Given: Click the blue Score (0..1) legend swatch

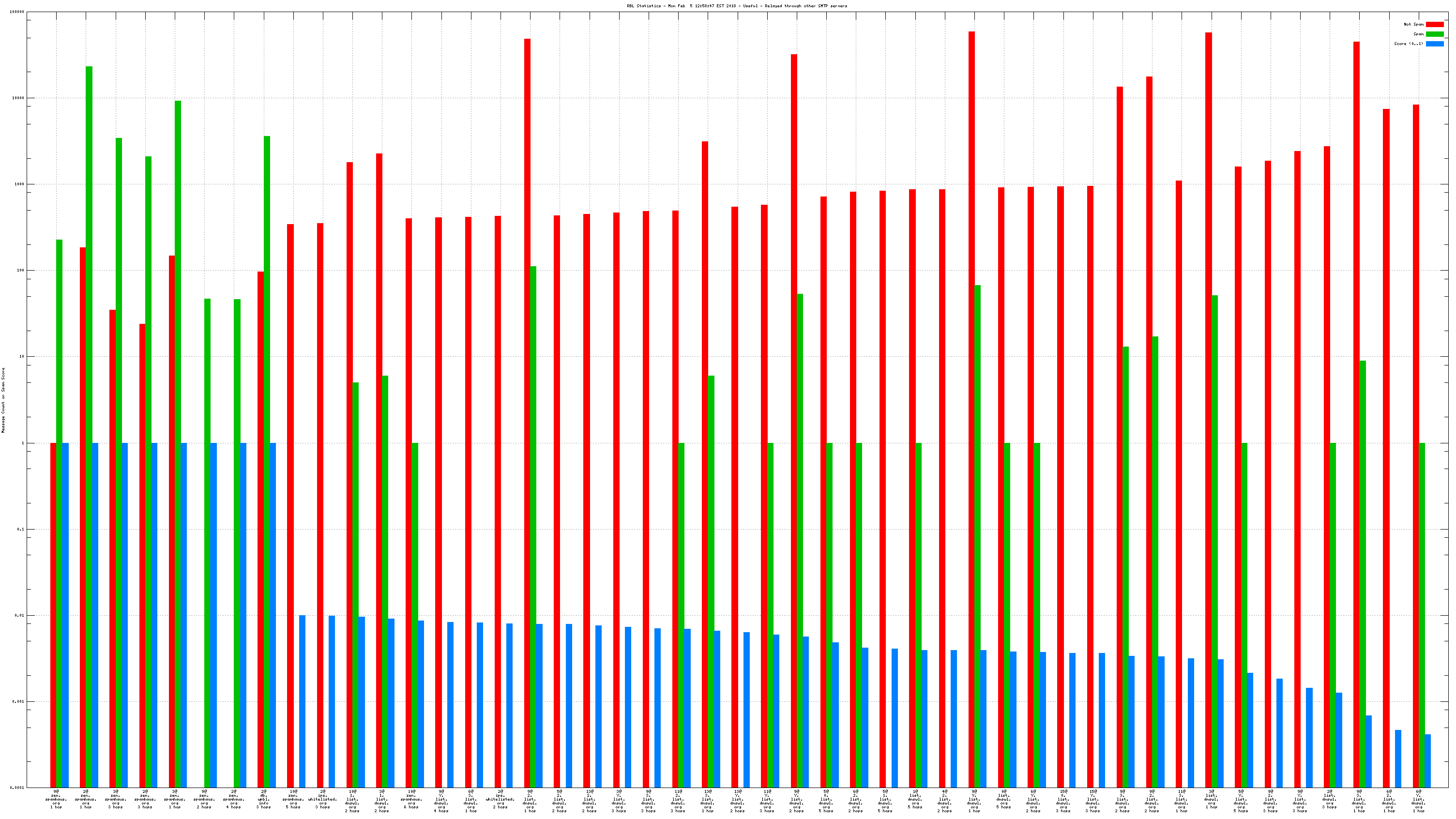Looking at the screenshot, I should [x=1435, y=44].
